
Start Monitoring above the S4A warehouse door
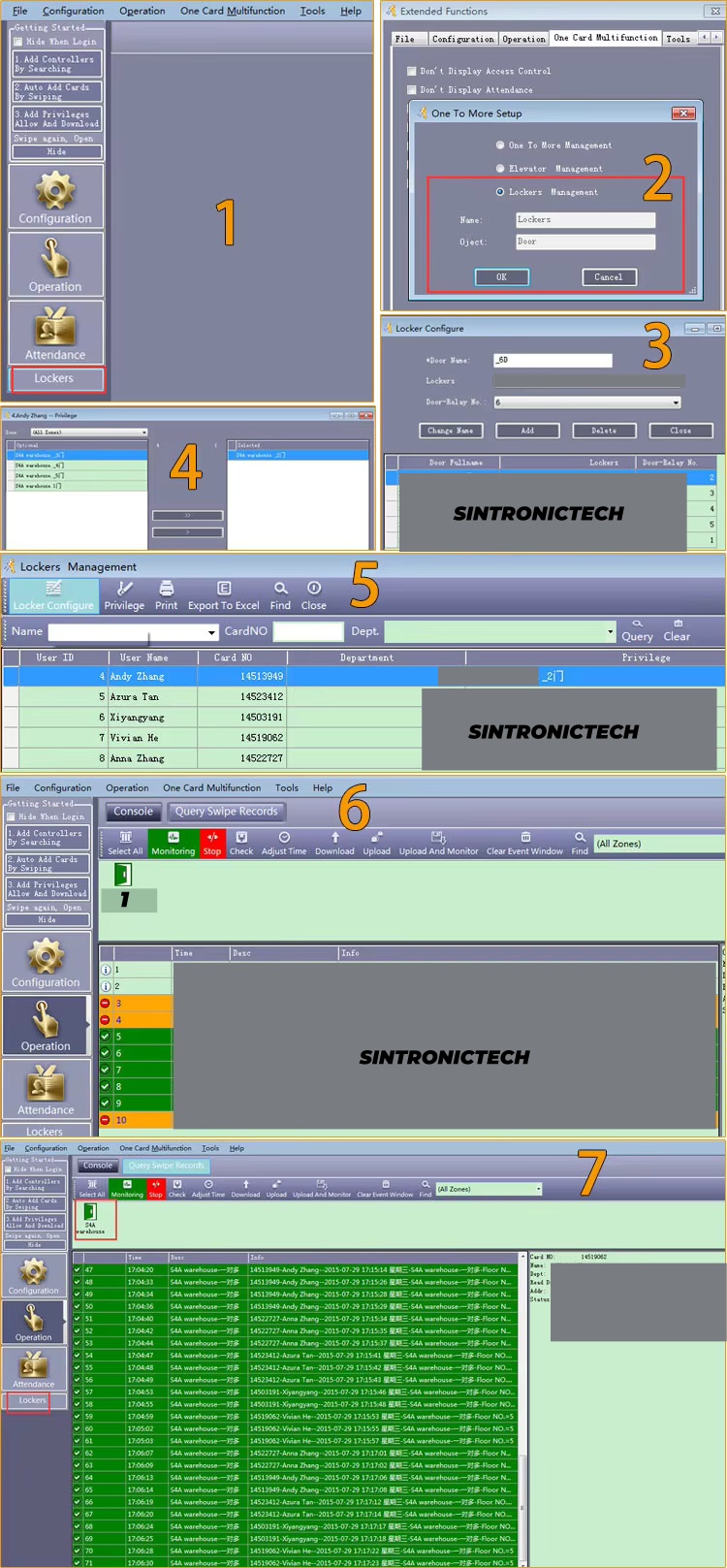click(127, 1189)
